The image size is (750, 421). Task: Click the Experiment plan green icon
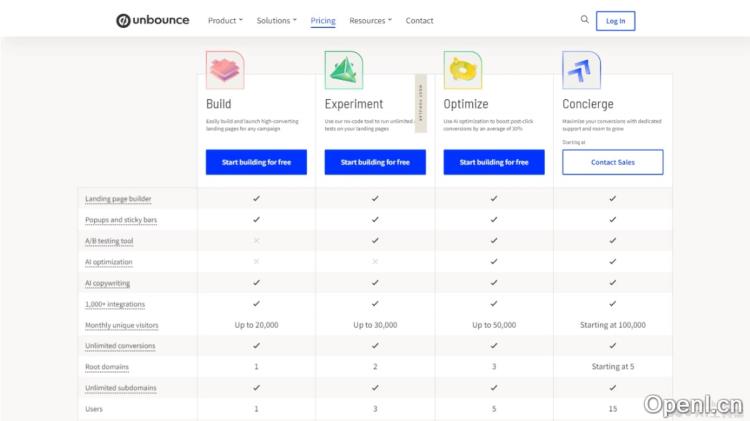pyautogui.click(x=343, y=70)
